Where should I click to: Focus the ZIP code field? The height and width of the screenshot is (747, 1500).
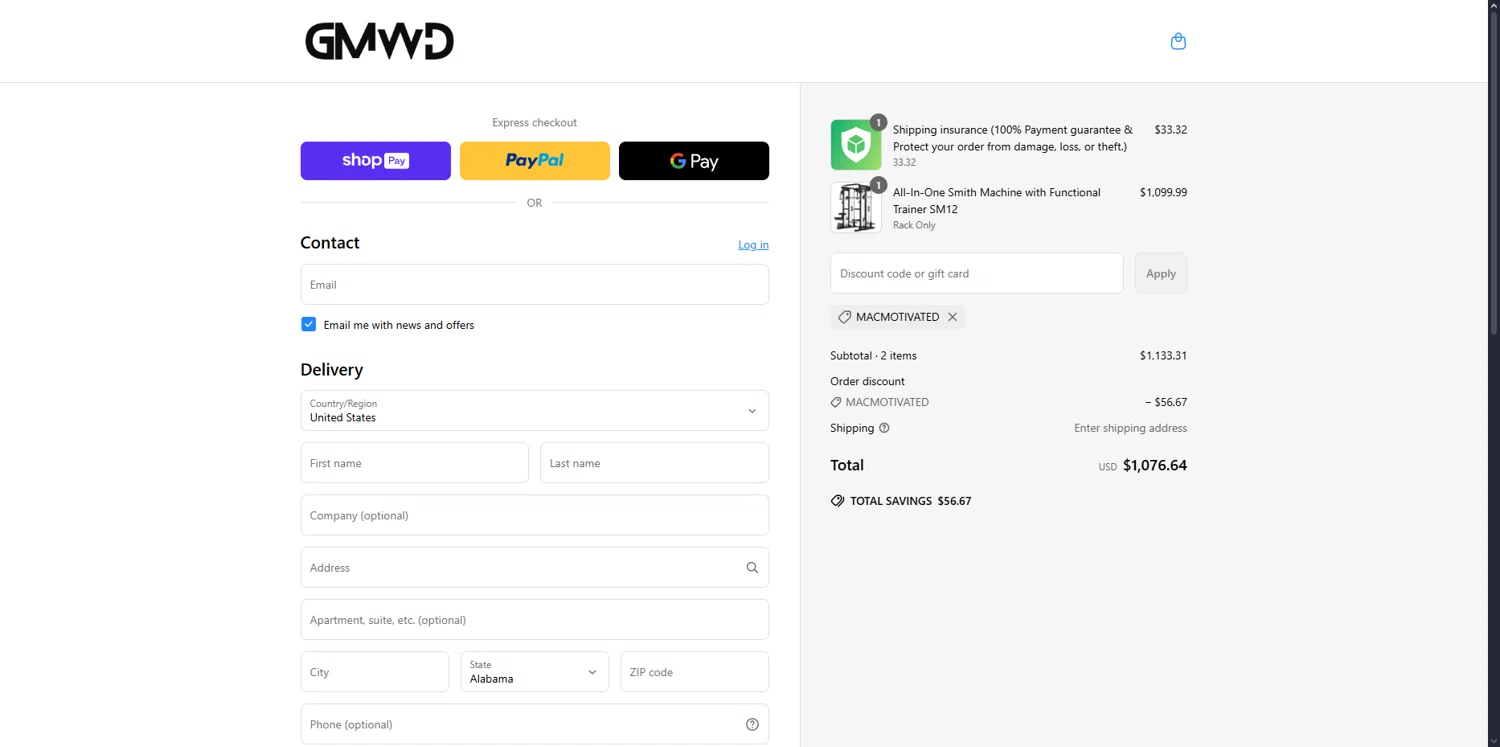[694, 672]
